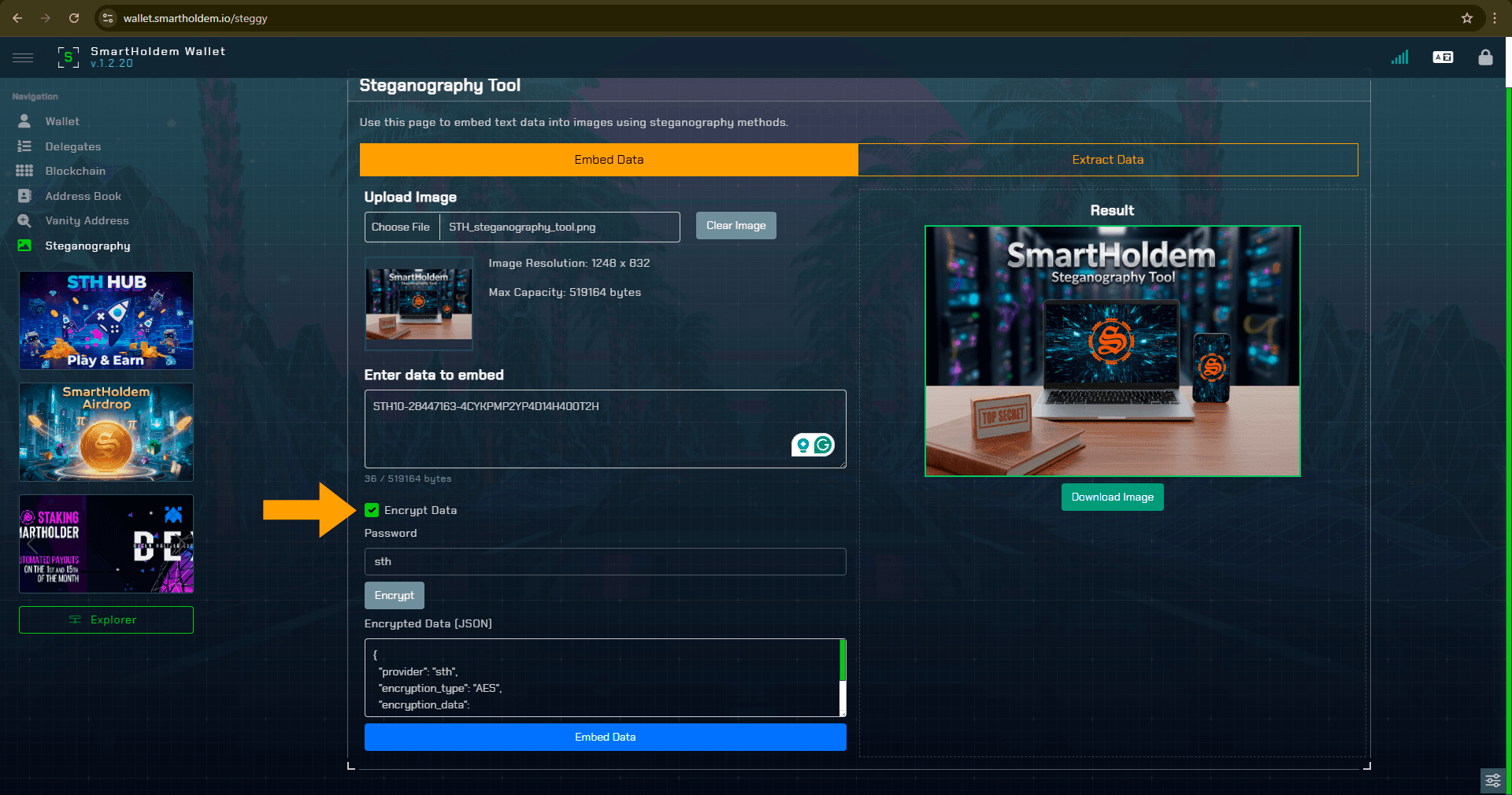Click the browser address bar URL
1512x795 pixels.
pyautogui.click(x=195, y=18)
